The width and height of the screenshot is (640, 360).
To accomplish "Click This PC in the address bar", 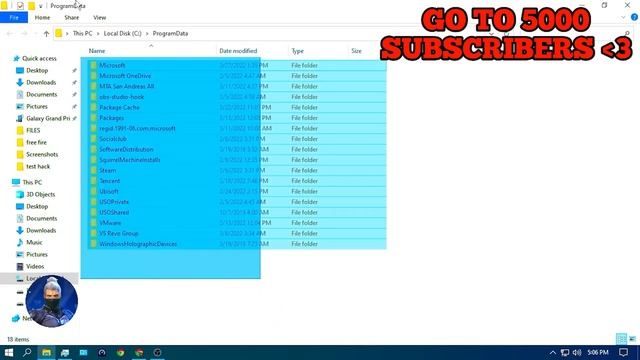I will (x=82, y=33).
